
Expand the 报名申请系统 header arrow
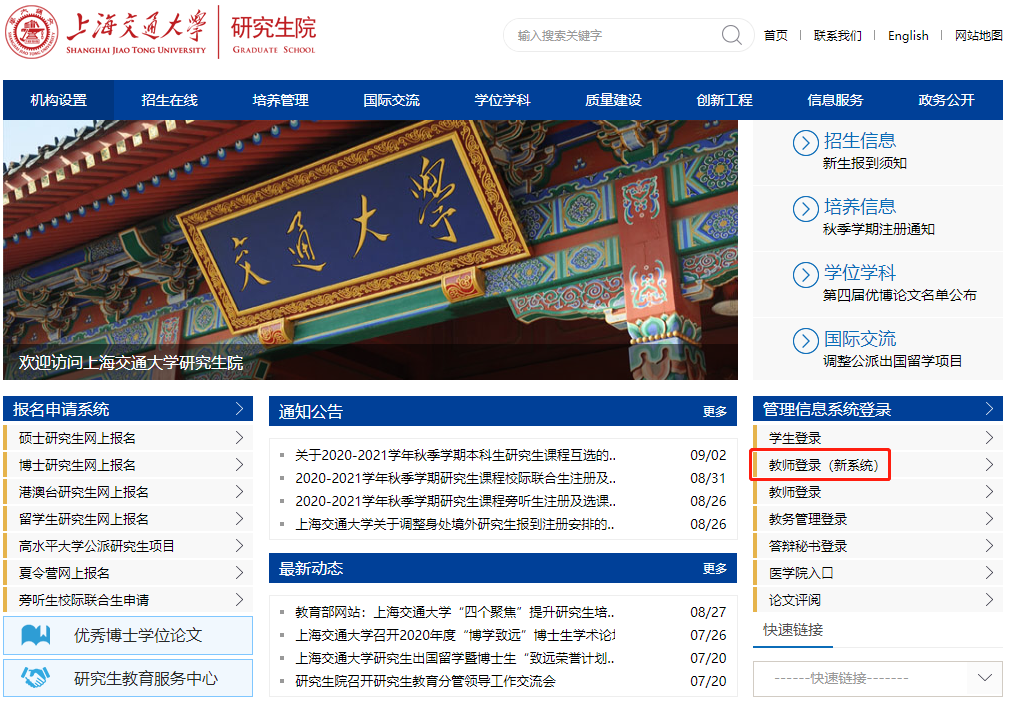pyautogui.click(x=239, y=409)
